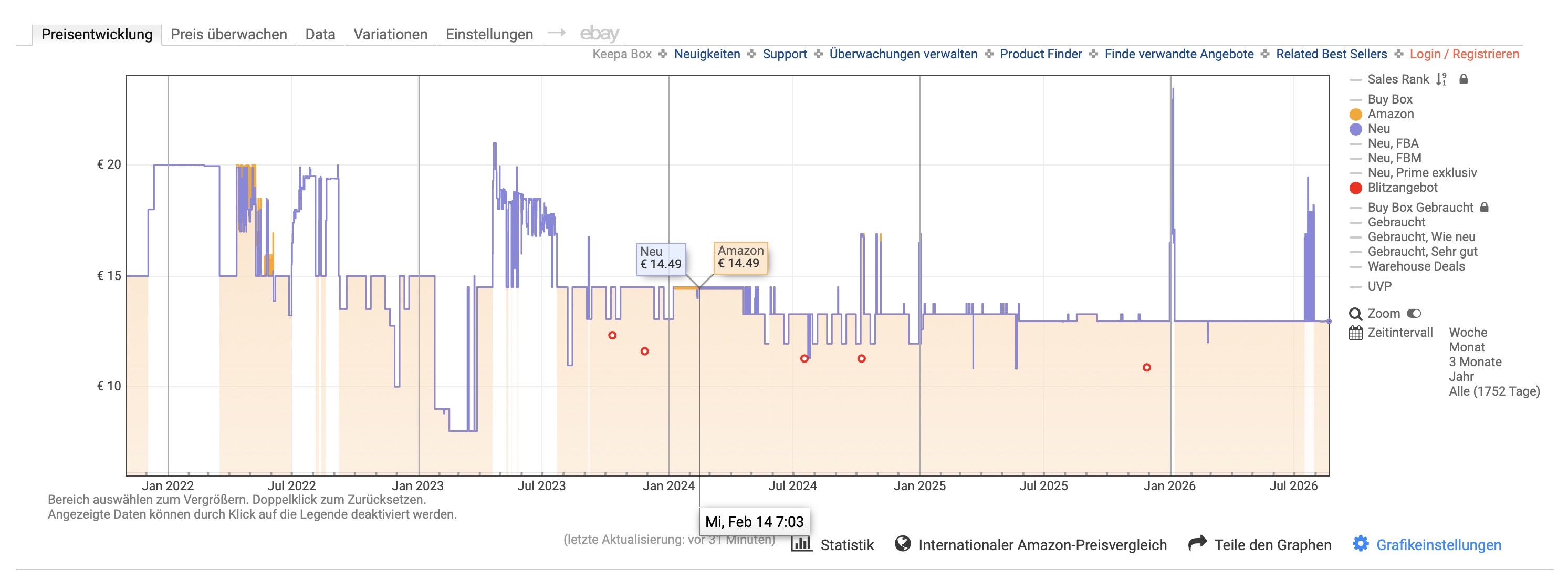Click the lock icon next to Sales Rank

click(1464, 79)
